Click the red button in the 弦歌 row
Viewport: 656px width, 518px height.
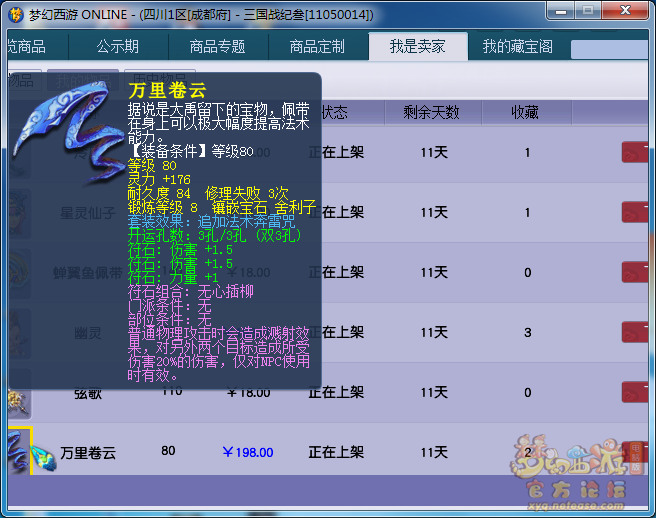pyautogui.click(x=635, y=392)
